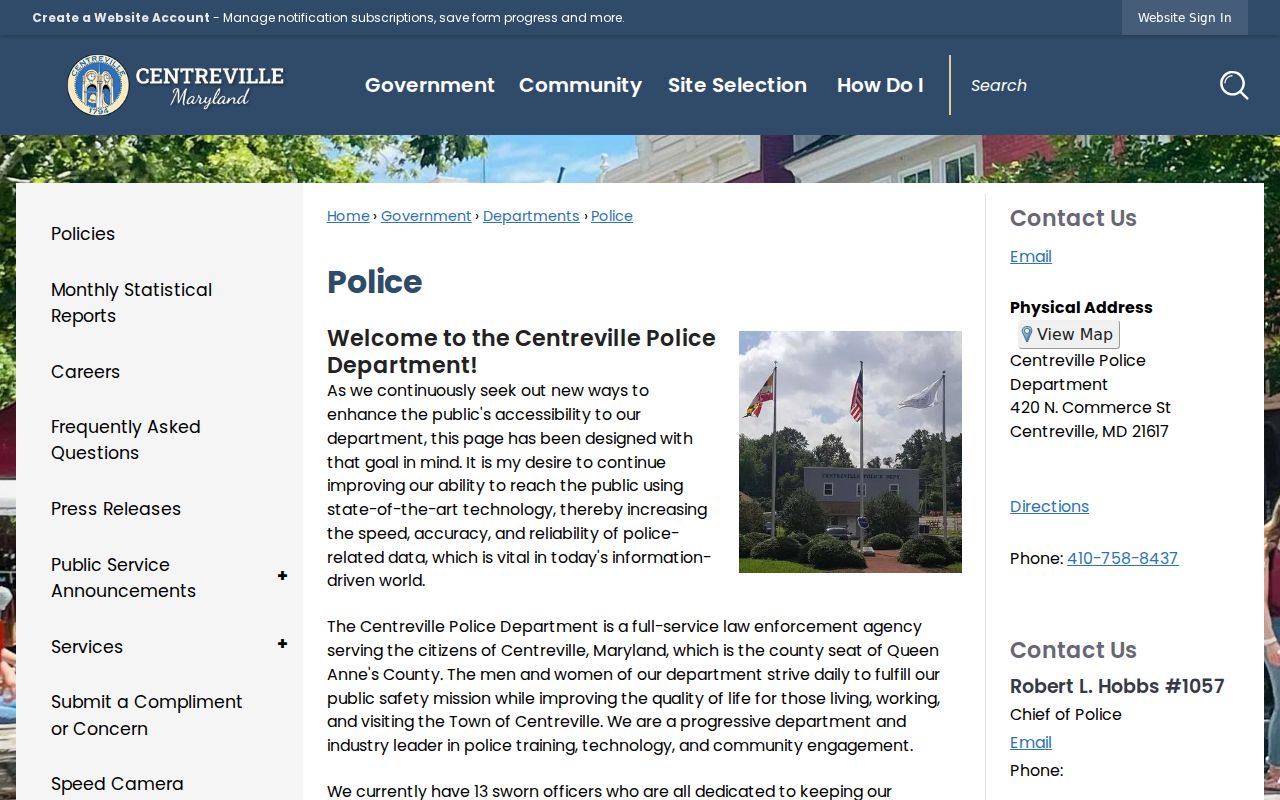
Task: Open Press Releases sidebar link
Action: (x=116, y=508)
